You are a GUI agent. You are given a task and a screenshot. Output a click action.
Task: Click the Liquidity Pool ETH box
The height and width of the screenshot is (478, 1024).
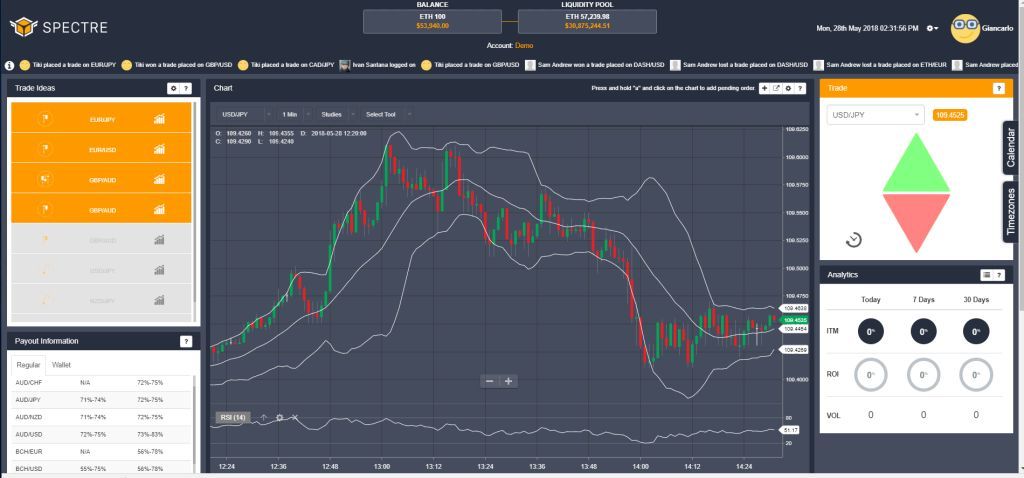tap(587, 22)
